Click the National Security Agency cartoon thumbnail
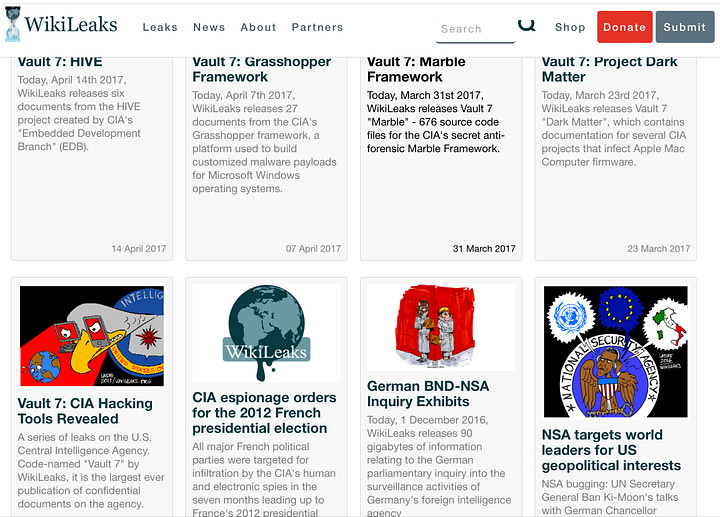This screenshot has width=720, height=517. (x=616, y=352)
